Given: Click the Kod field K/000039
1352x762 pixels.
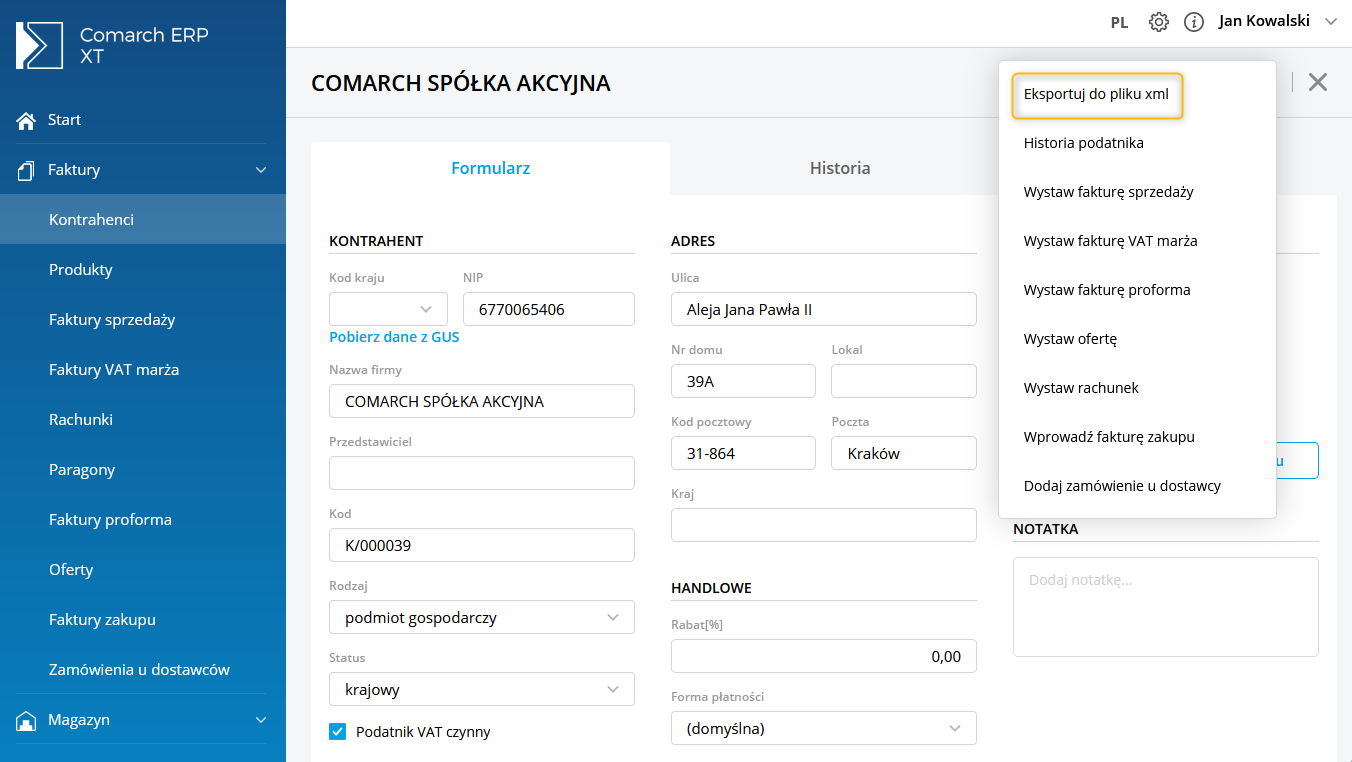Looking at the screenshot, I should (x=482, y=545).
